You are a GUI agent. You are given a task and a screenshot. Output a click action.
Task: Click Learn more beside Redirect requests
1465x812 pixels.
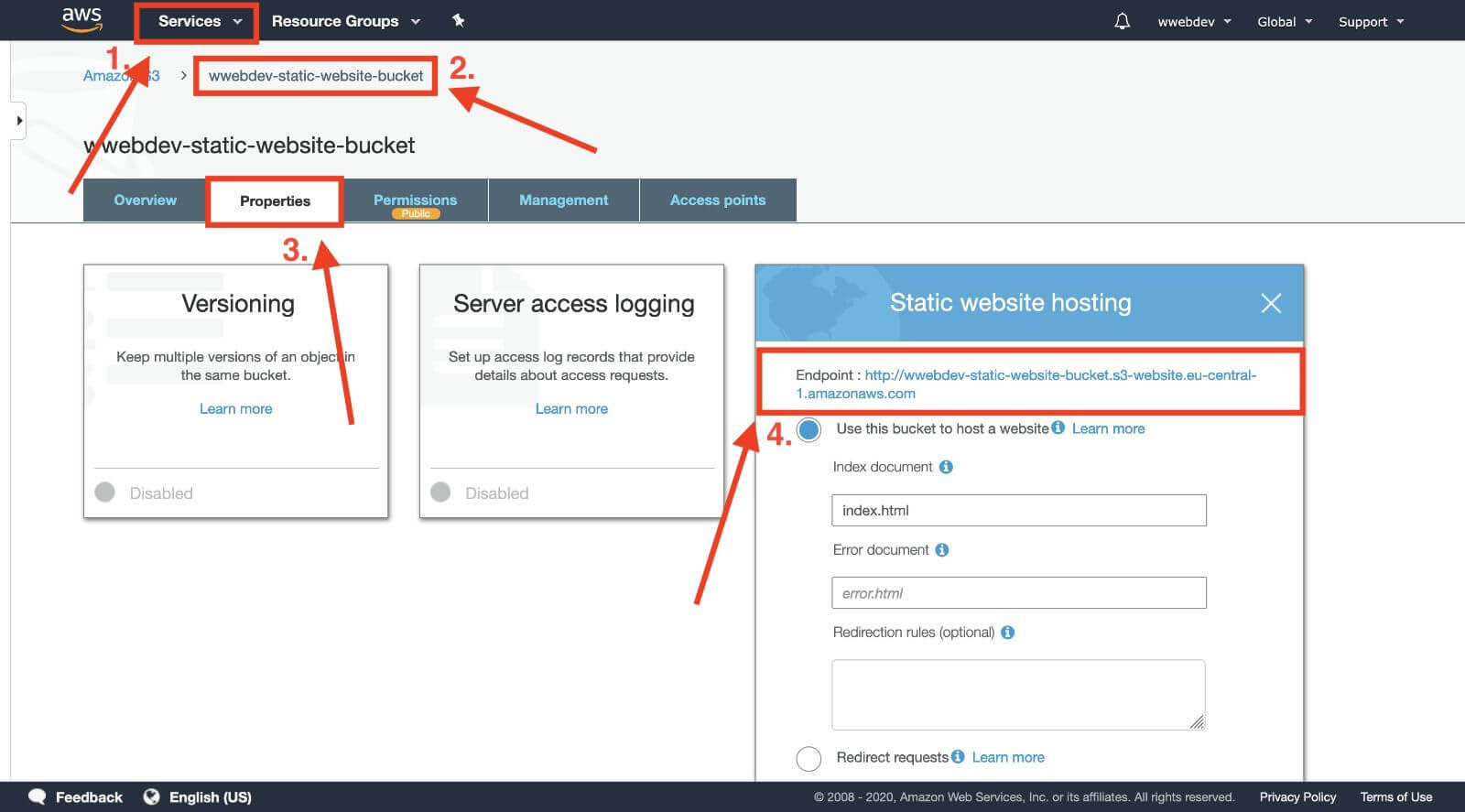click(1008, 757)
